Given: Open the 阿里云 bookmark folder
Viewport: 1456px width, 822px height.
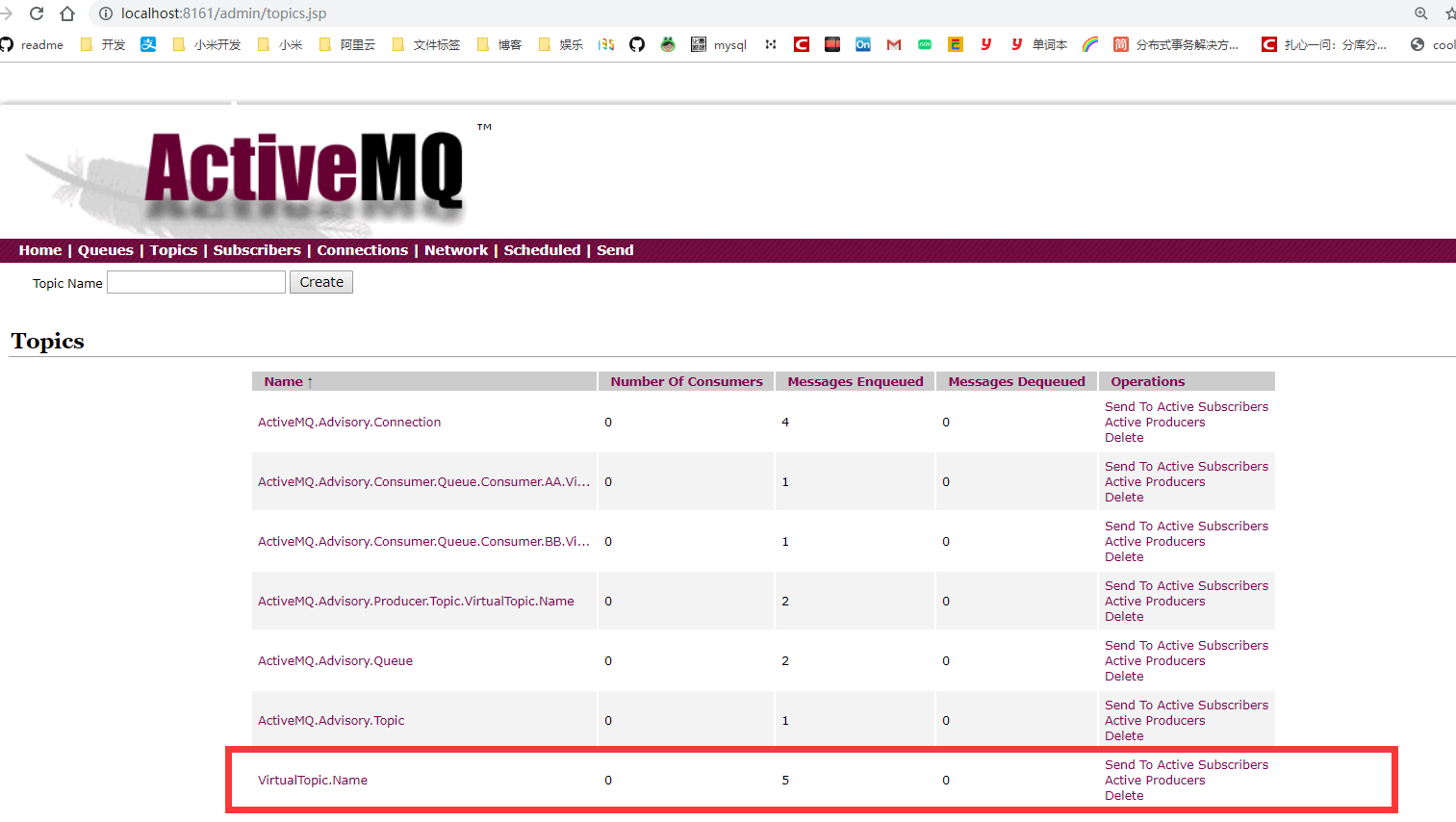Looking at the screenshot, I should 347,44.
